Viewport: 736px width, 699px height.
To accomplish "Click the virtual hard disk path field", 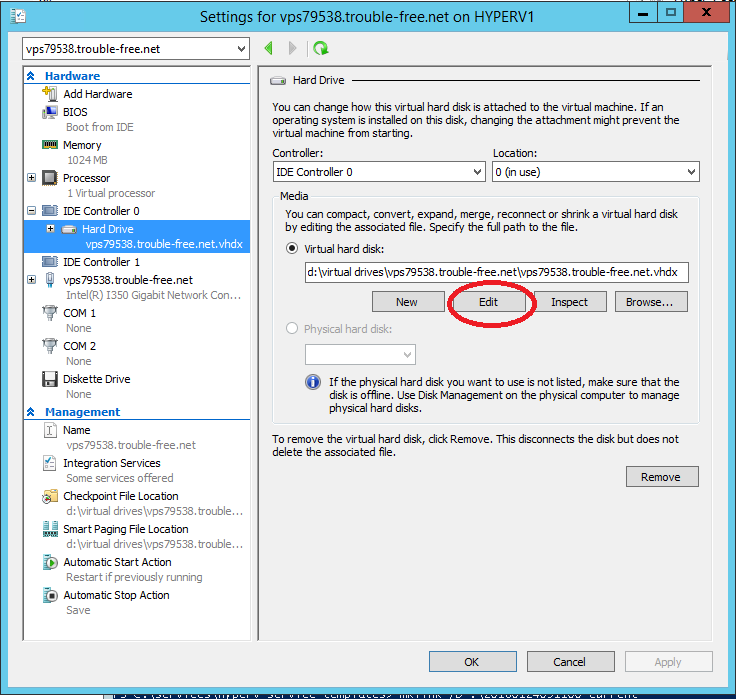I will 497,272.
